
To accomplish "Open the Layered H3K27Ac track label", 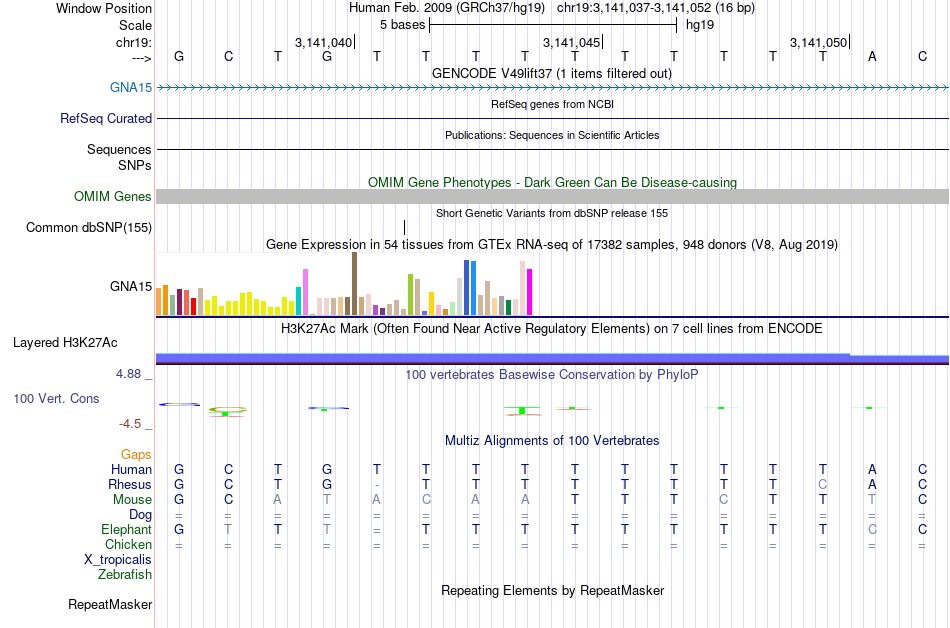I will point(65,342).
